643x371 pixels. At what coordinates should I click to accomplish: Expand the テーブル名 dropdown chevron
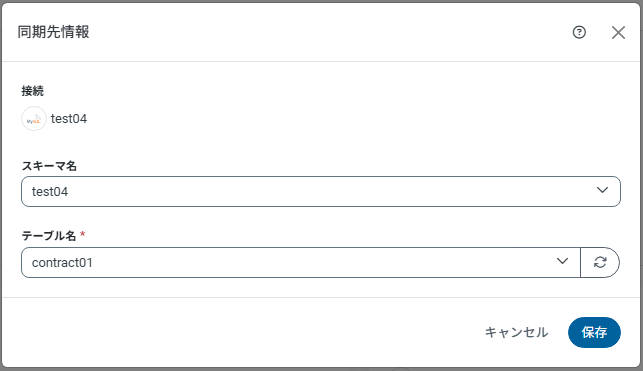click(x=562, y=261)
